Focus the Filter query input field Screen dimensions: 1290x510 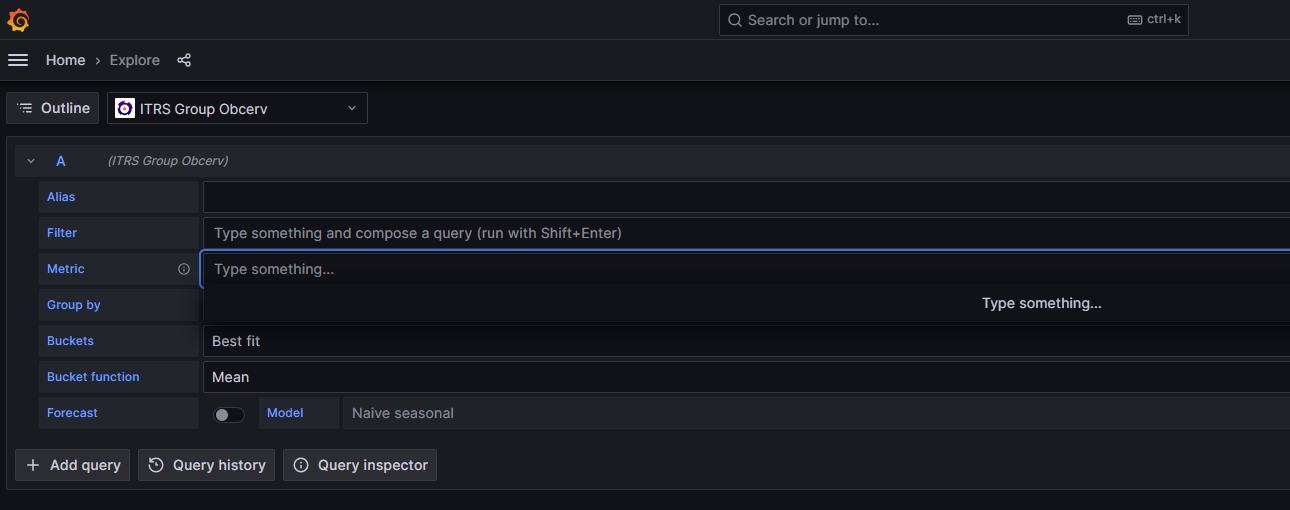point(746,233)
